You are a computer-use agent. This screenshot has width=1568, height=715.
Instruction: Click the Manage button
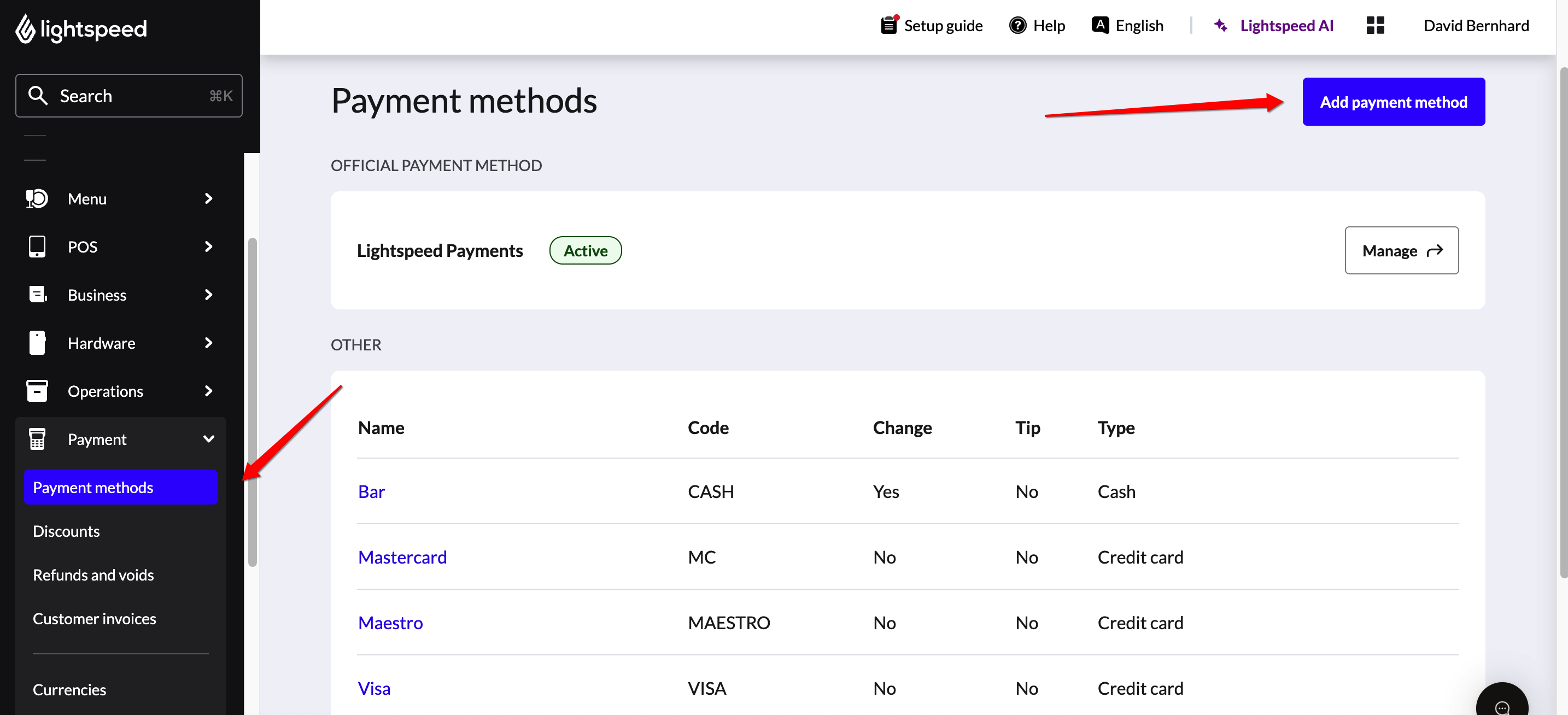click(x=1401, y=250)
